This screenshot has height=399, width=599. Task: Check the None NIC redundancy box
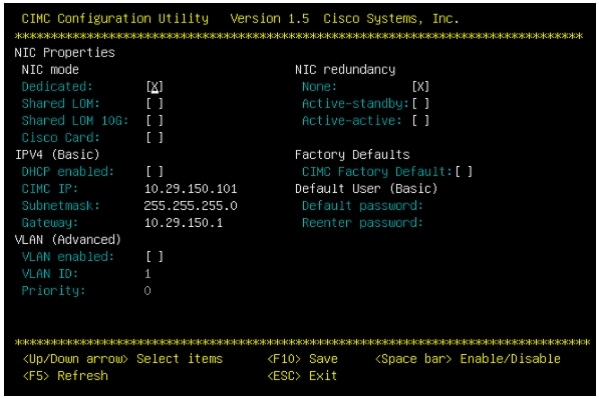coord(421,86)
